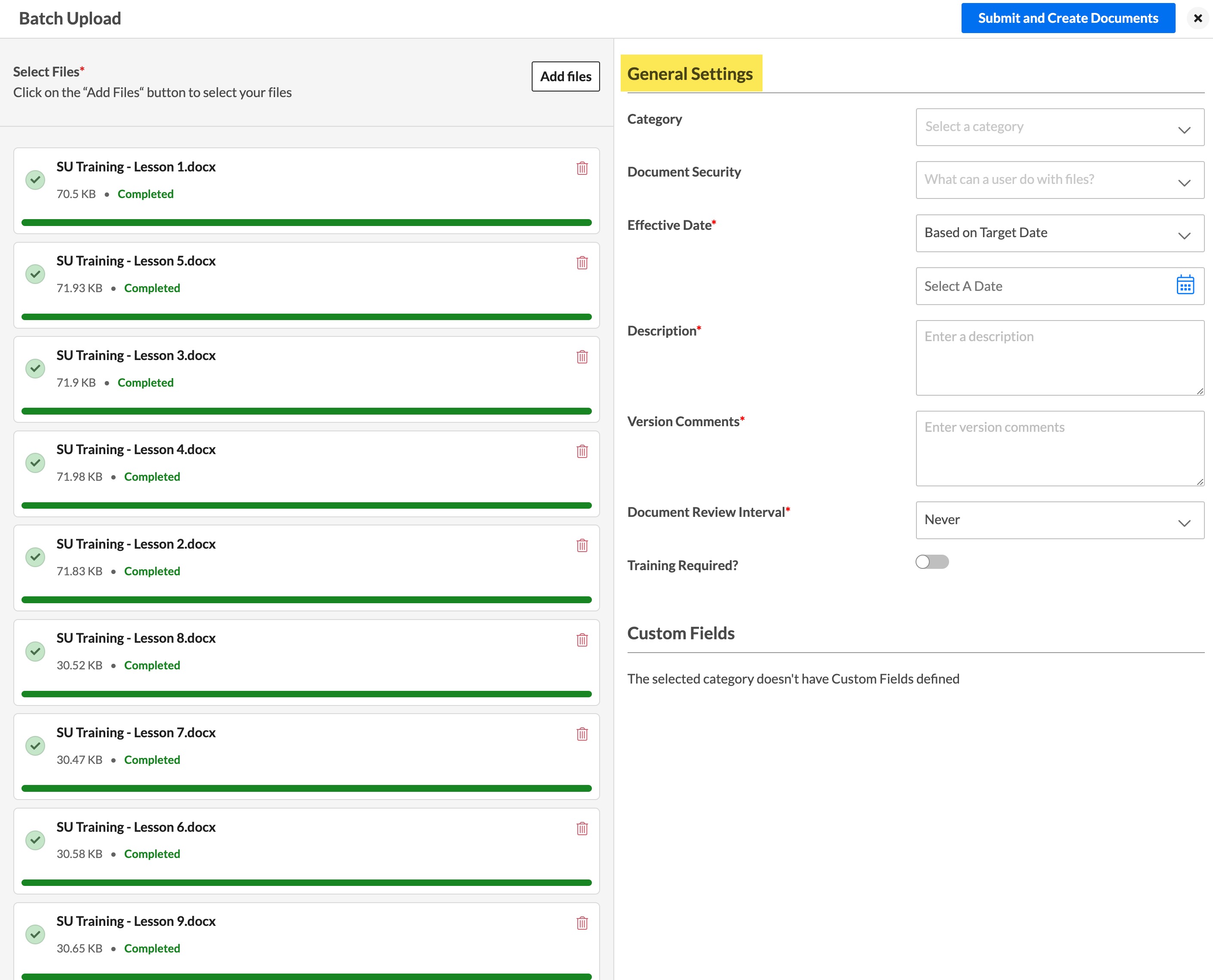Click green checkmark icon for Lesson 7.docx
1213x980 pixels.
(35, 746)
